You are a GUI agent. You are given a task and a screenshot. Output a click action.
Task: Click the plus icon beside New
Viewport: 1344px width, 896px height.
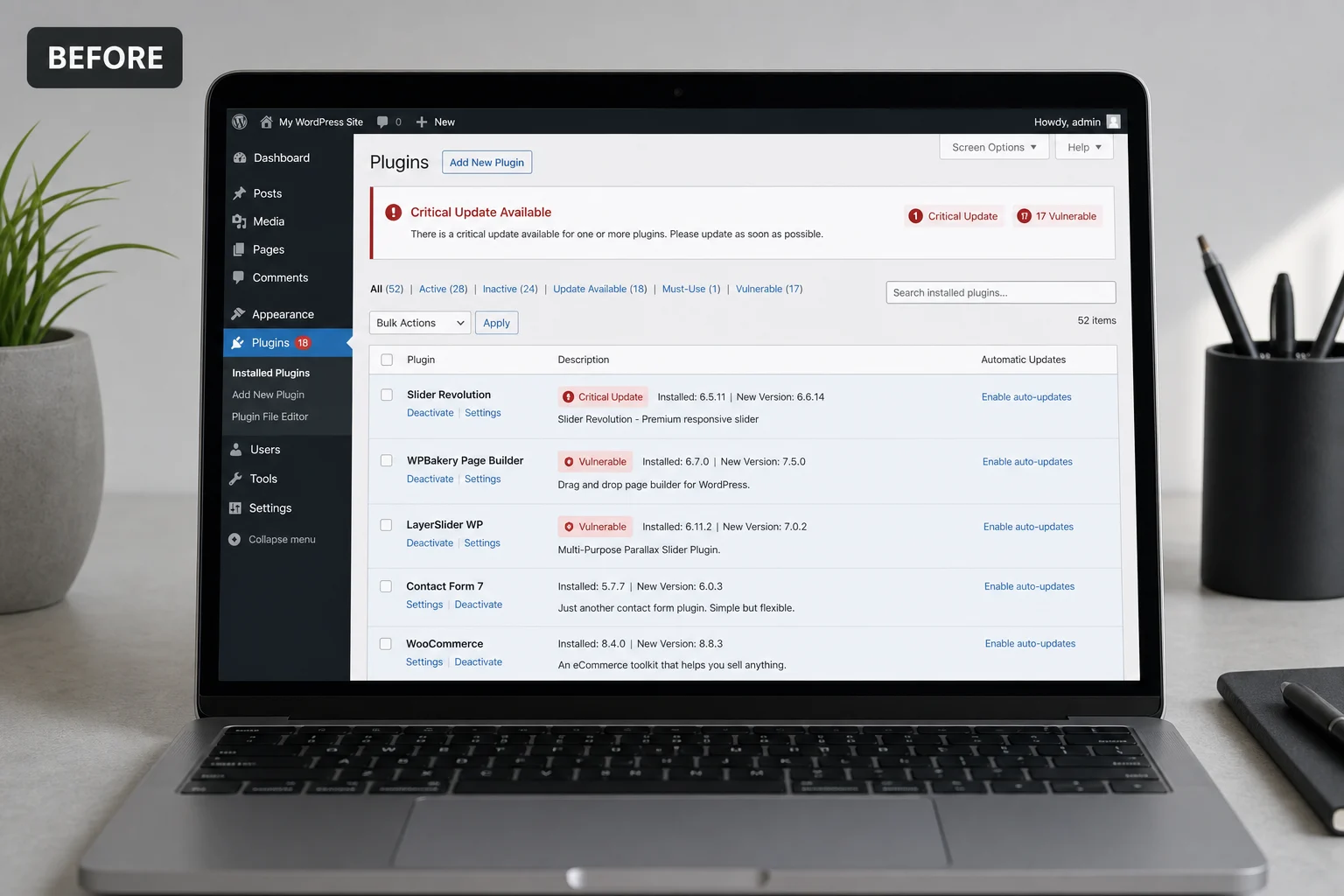(x=422, y=122)
